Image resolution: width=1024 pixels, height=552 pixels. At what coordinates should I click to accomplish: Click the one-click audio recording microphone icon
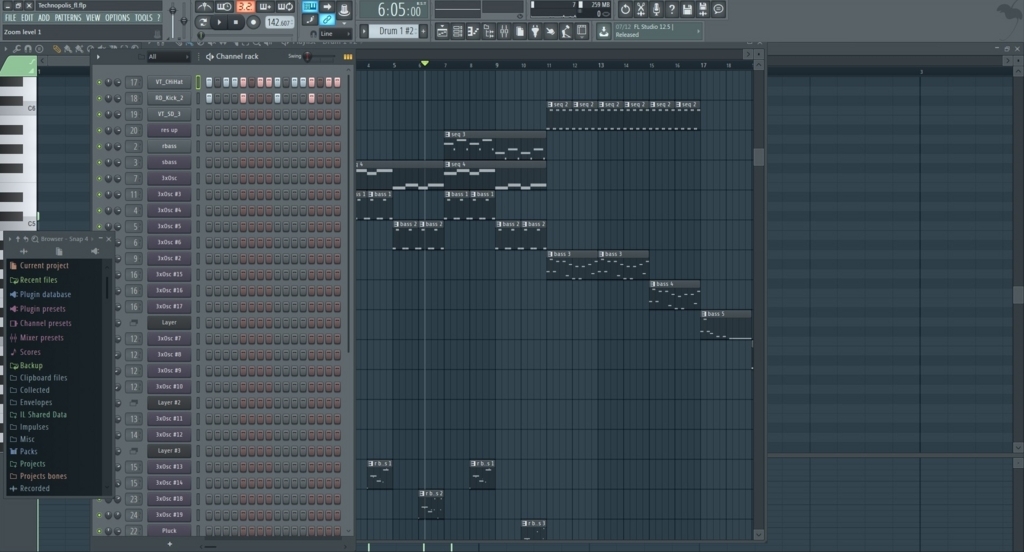point(656,9)
